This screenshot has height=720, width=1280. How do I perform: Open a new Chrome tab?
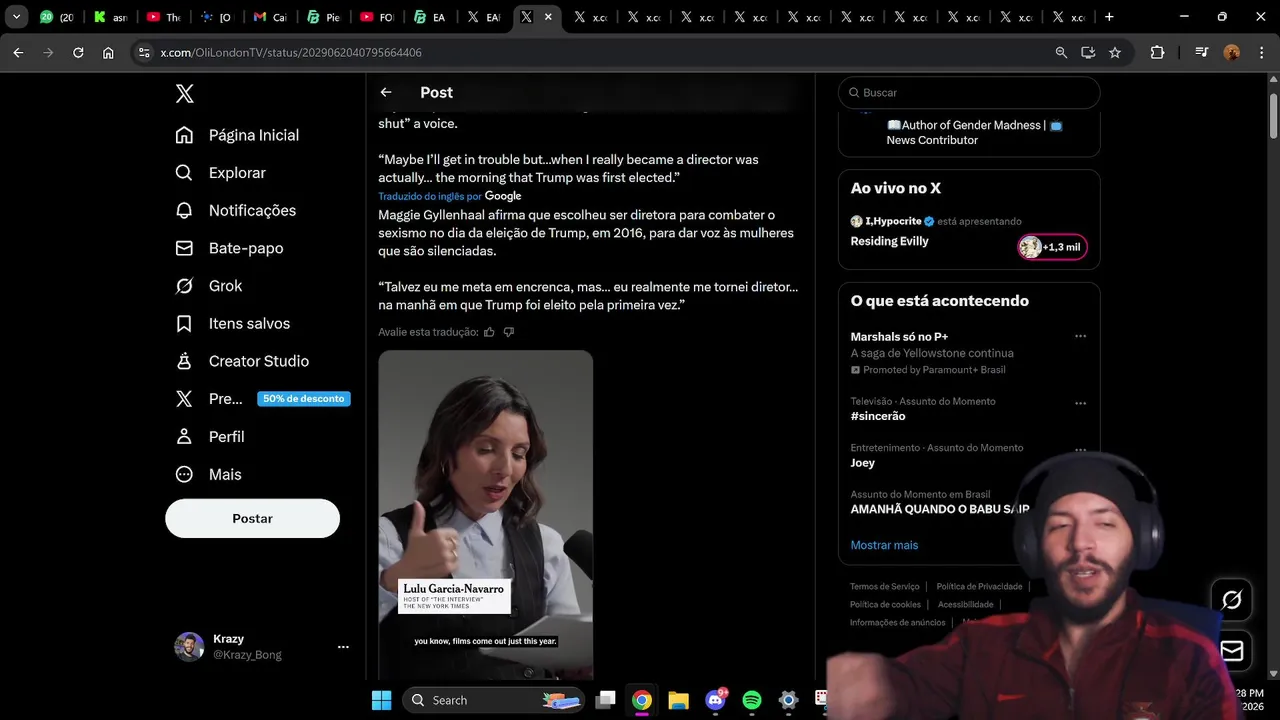click(1109, 17)
